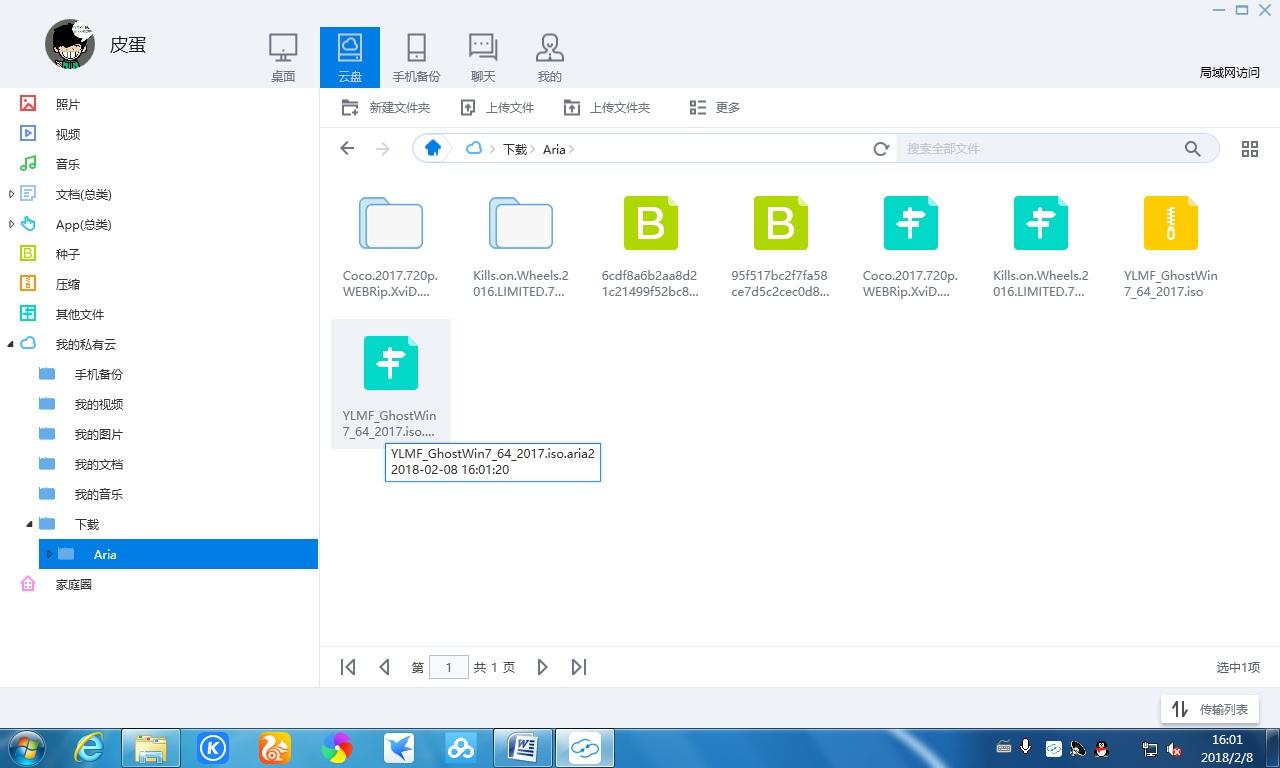
Task: Open the 手机备份 phone backup tab
Action: (x=416, y=58)
